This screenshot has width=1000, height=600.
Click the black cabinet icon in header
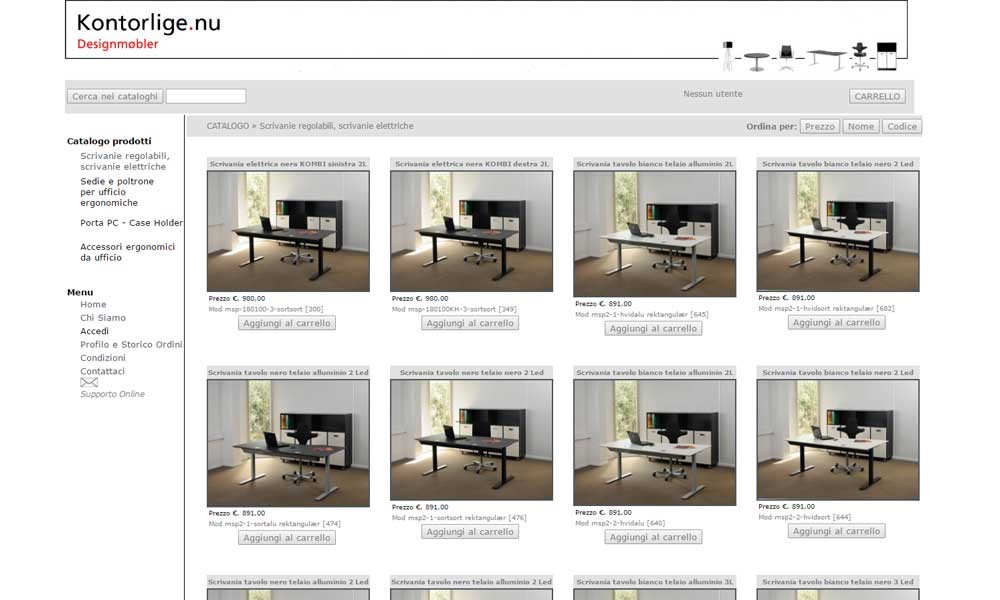click(x=886, y=56)
